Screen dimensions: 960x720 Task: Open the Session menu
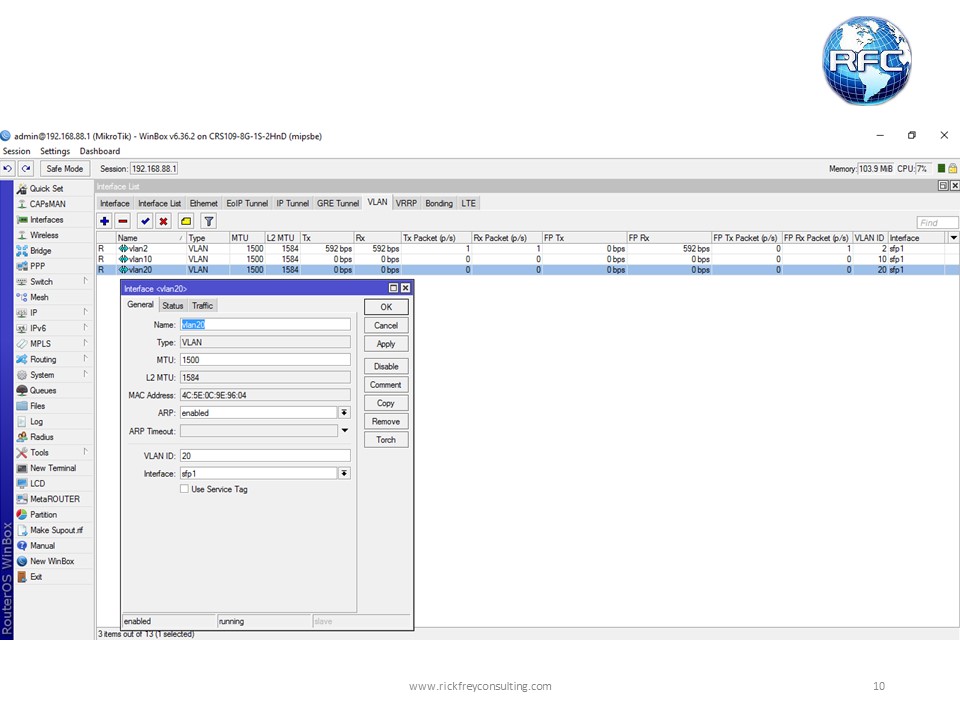[17, 151]
